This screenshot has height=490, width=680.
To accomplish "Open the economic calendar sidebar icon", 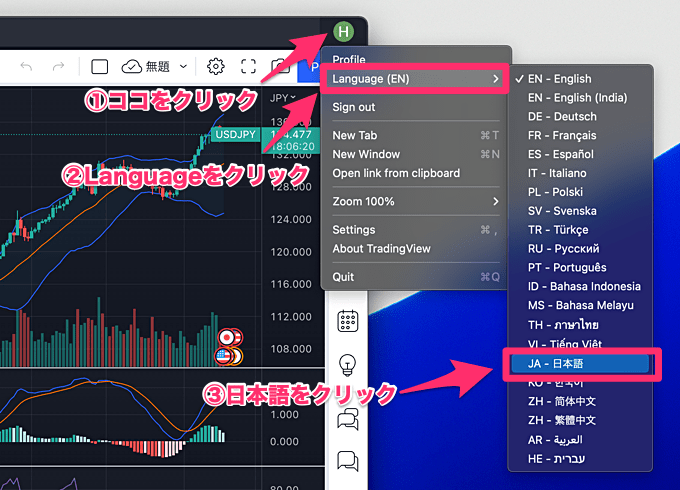I will pos(348,321).
